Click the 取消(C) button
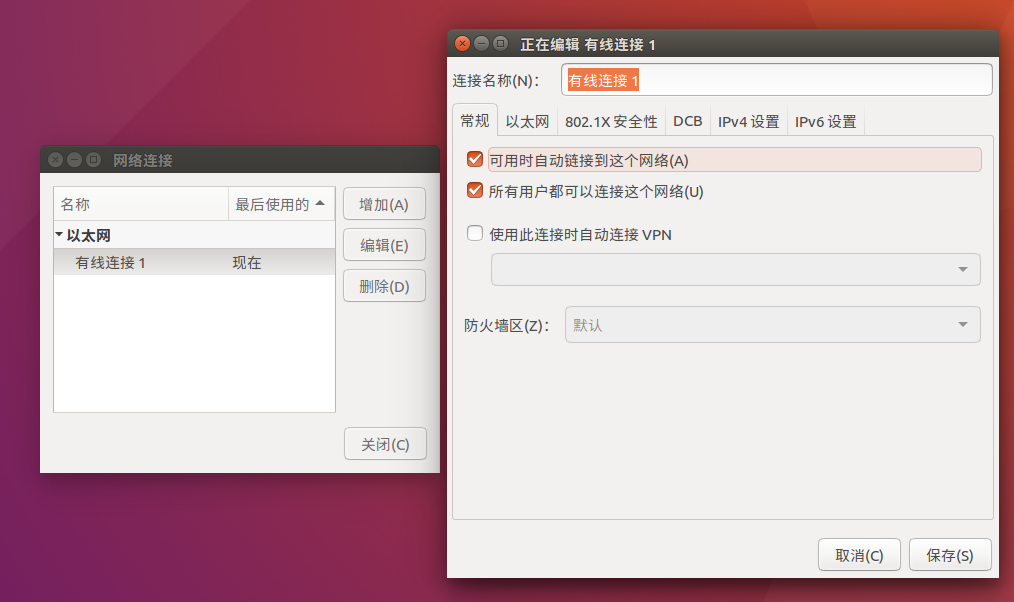The width and height of the screenshot is (1014, 602). 859,555
